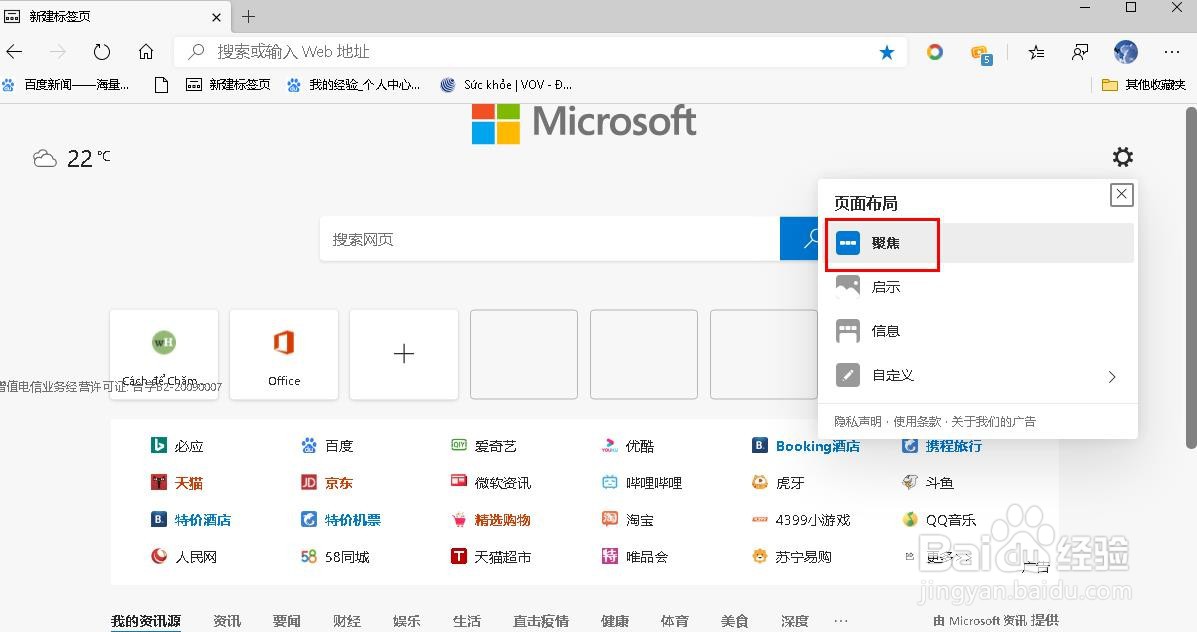Open page settings gear icon
Screen dimensions: 1197x632
[1122, 157]
